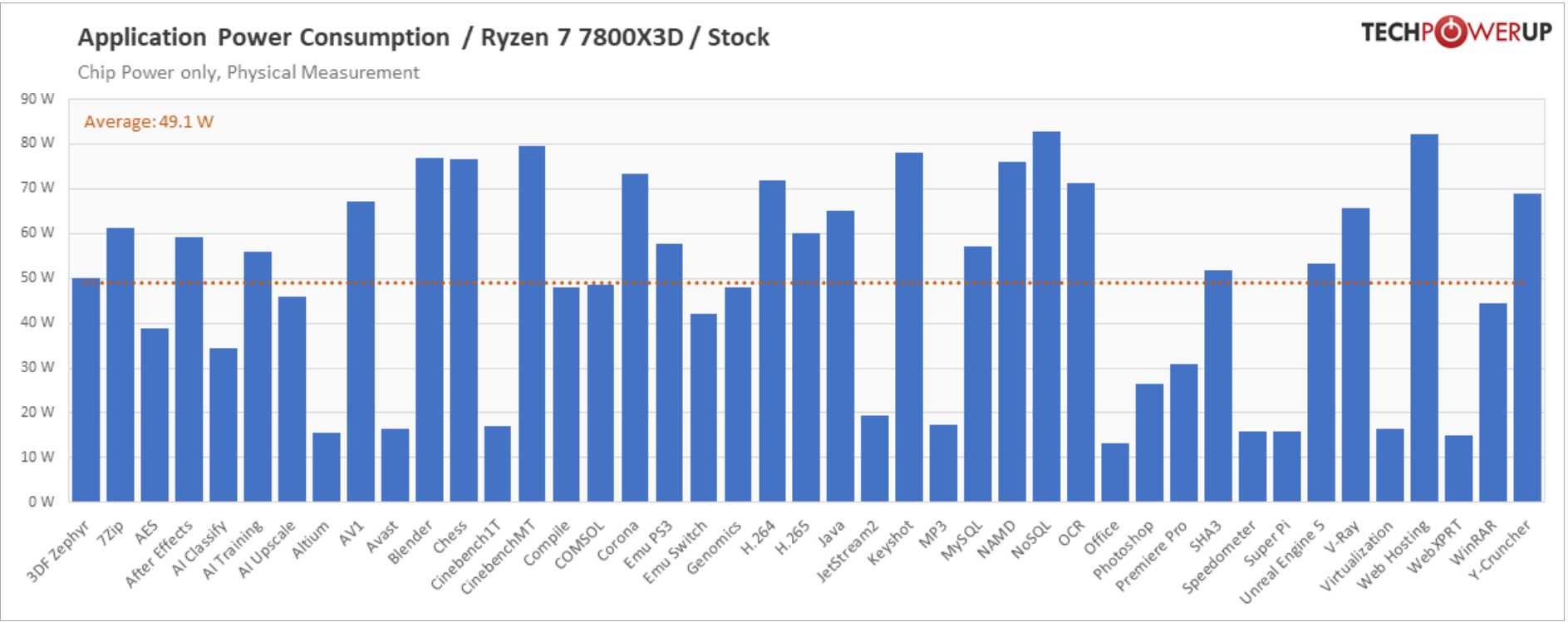Select the 3DF Zephyr bar
This screenshot has width=1568, height=622.
coord(86,389)
